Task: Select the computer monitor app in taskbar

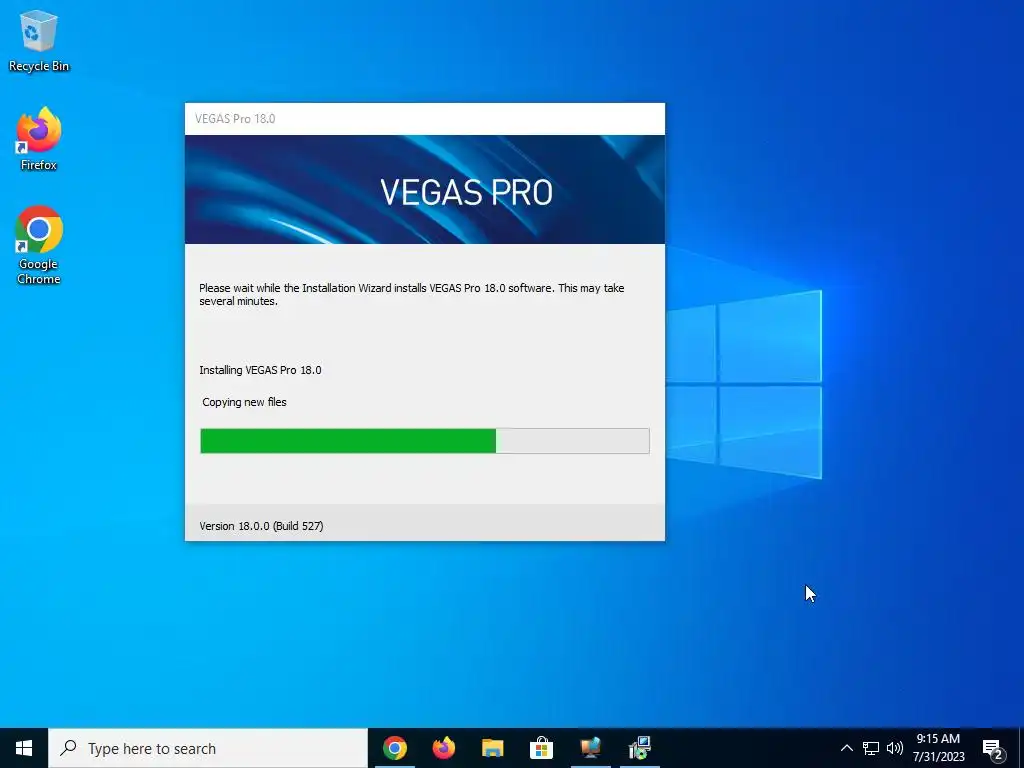Action: click(590, 748)
